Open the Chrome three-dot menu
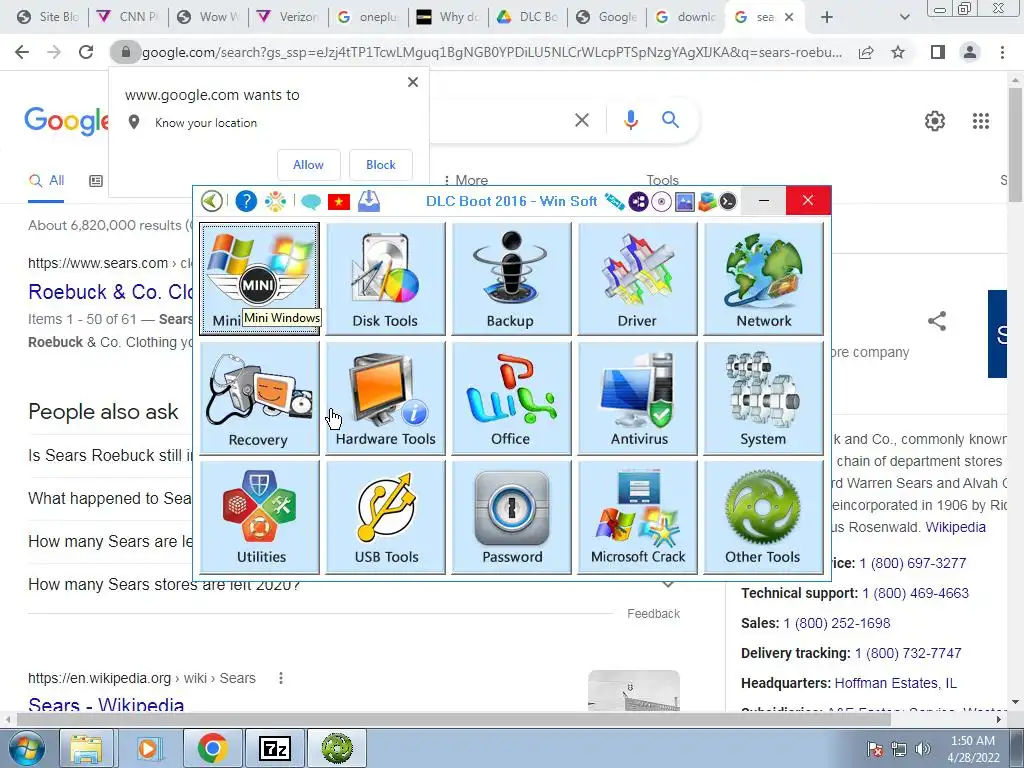1024x768 pixels. (x=1002, y=52)
